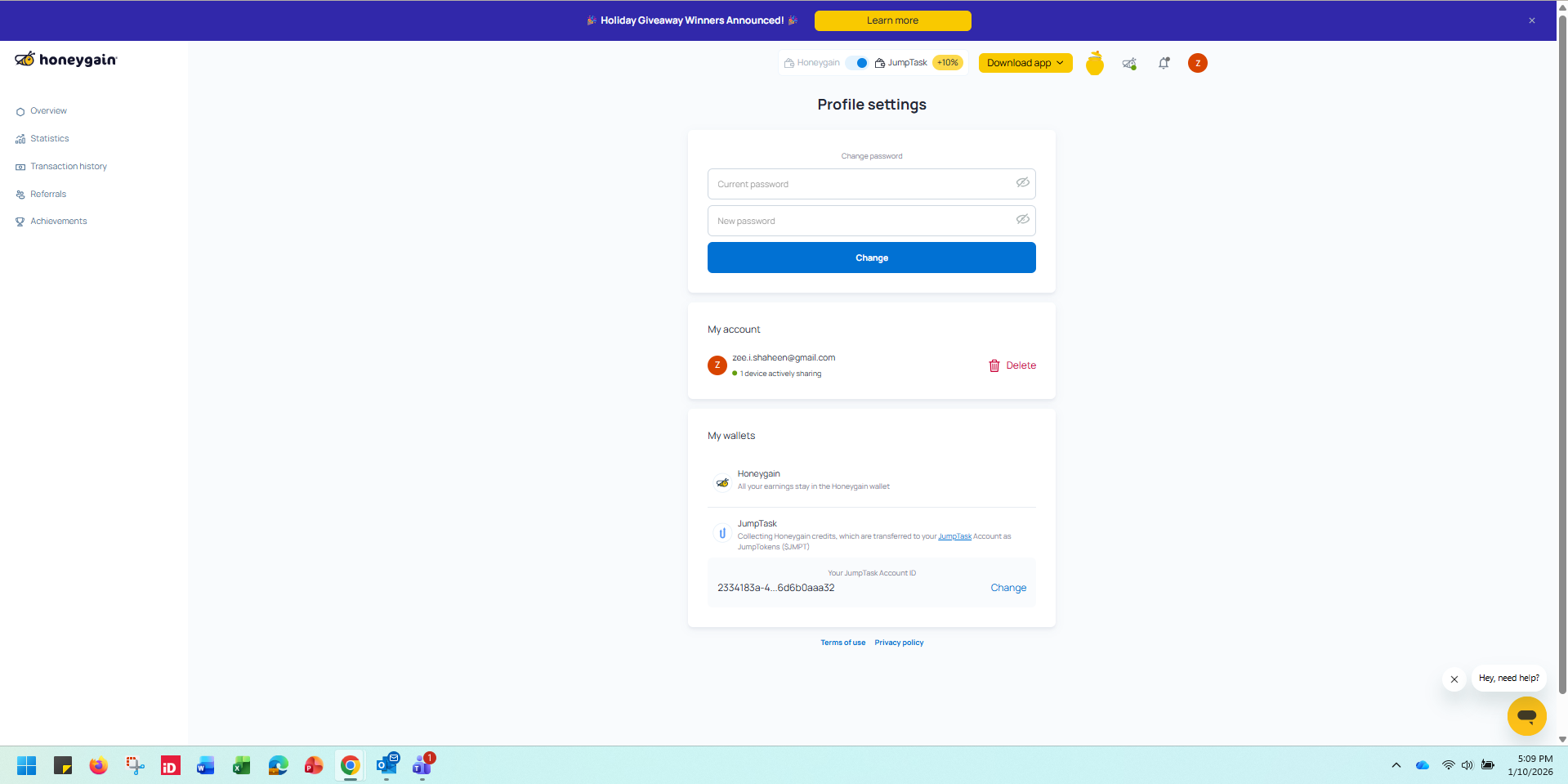This screenshot has height=784, width=1568.
Task: Show the current password with the eye icon
Action: [1022, 183]
